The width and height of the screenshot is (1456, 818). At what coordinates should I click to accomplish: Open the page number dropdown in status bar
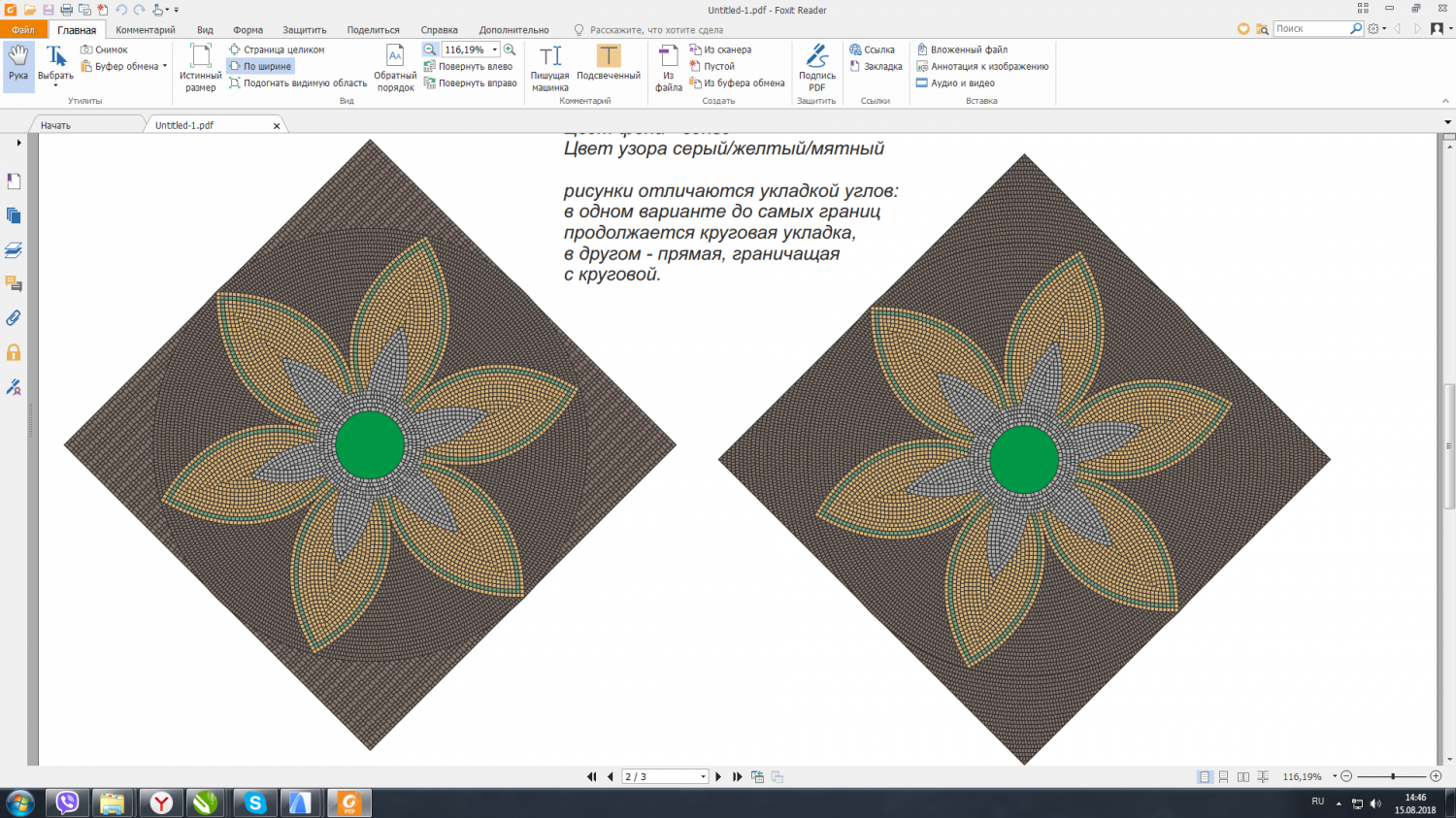tap(703, 777)
